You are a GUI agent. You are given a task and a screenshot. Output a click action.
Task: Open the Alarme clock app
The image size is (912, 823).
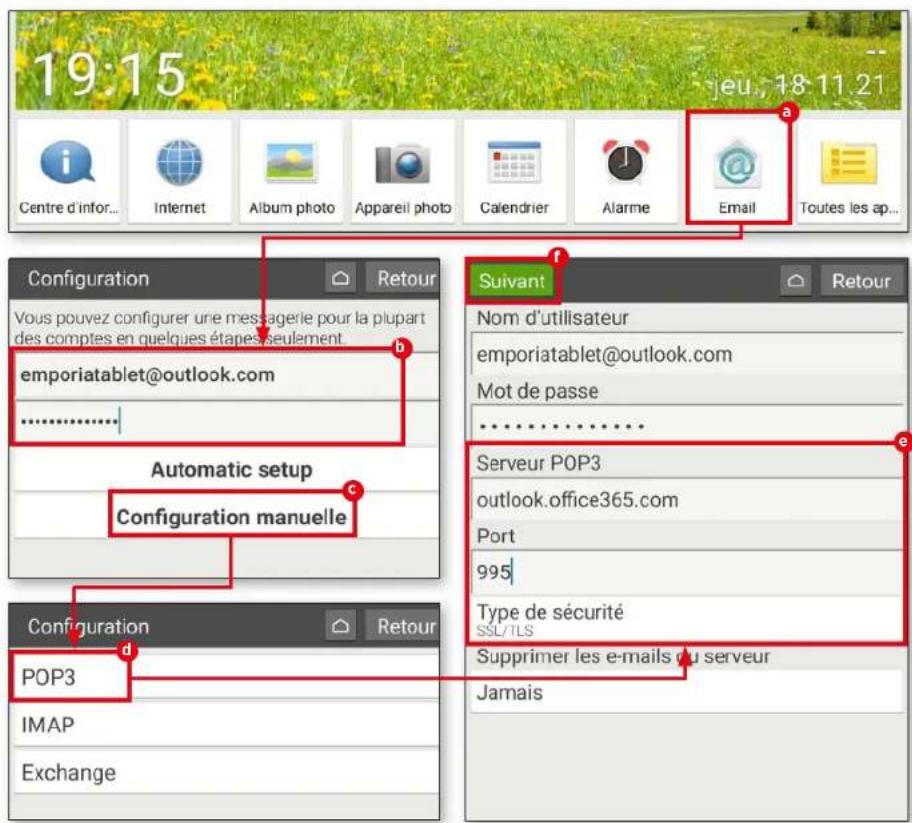(x=626, y=172)
